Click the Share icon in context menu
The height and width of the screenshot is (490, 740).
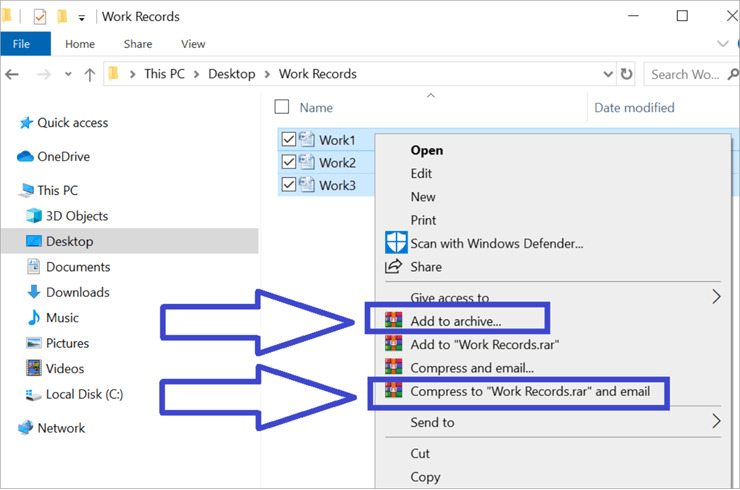(393, 267)
